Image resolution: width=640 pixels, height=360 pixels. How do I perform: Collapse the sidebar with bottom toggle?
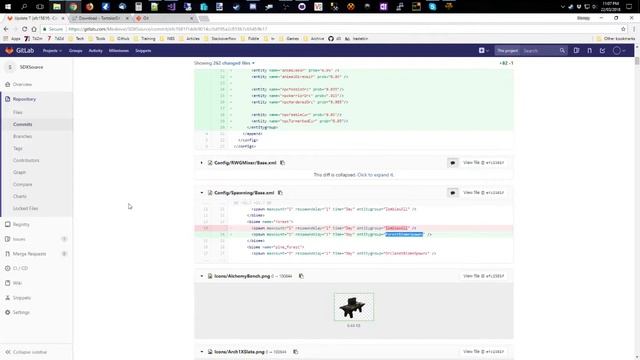pyautogui.click(x=26, y=352)
